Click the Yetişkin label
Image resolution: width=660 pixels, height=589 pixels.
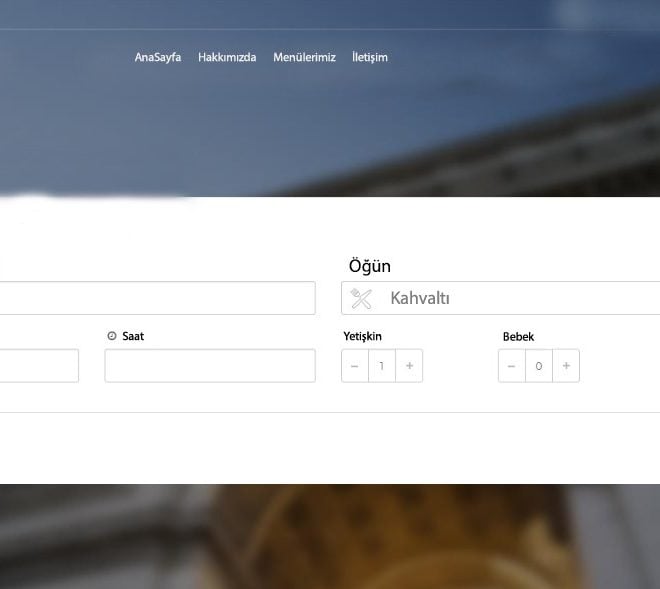click(x=362, y=336)
